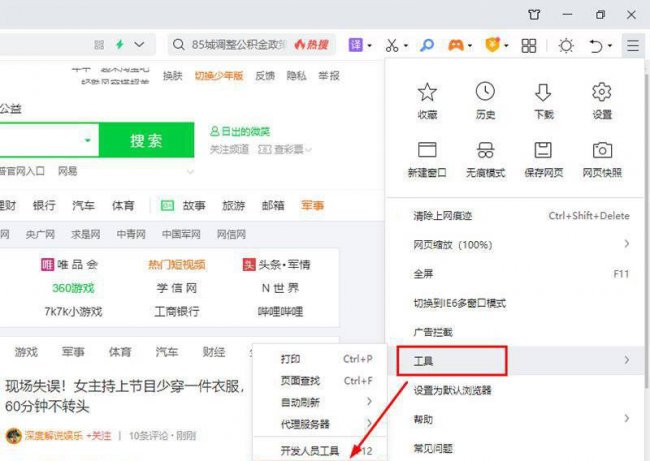Screen dimensions: 650x461
Task: Click the translate (译) toolbar icon
Action: coord(356,45)
